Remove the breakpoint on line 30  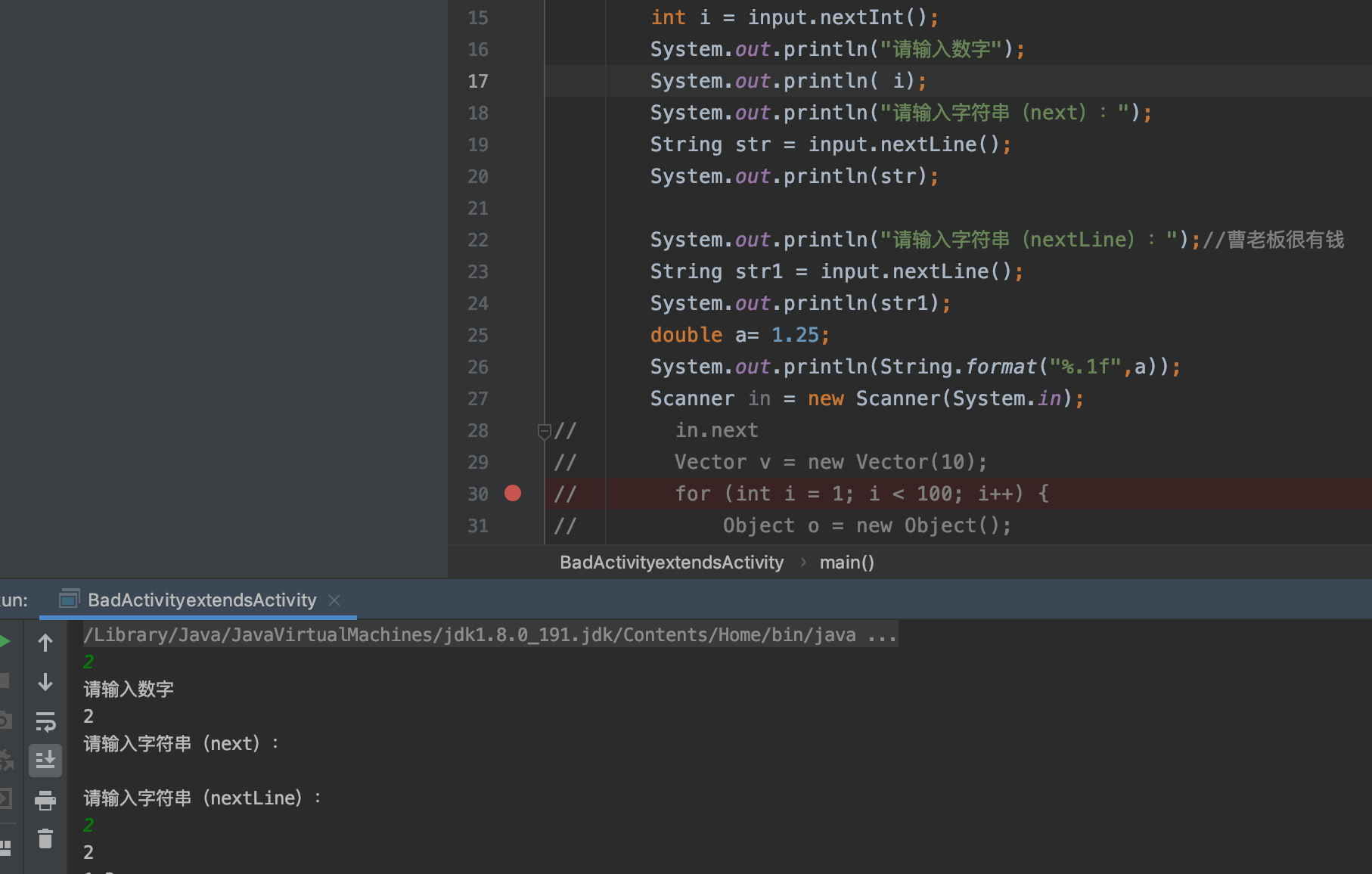coord(512,493)
